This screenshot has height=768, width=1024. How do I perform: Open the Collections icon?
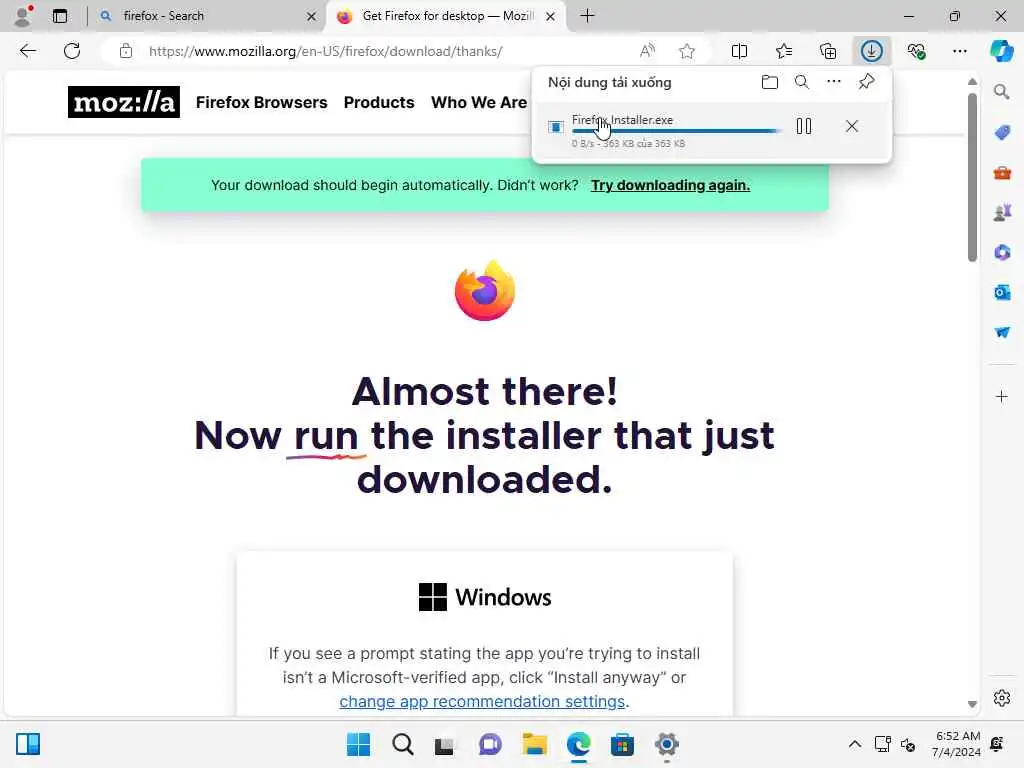[x=827, y=51]
